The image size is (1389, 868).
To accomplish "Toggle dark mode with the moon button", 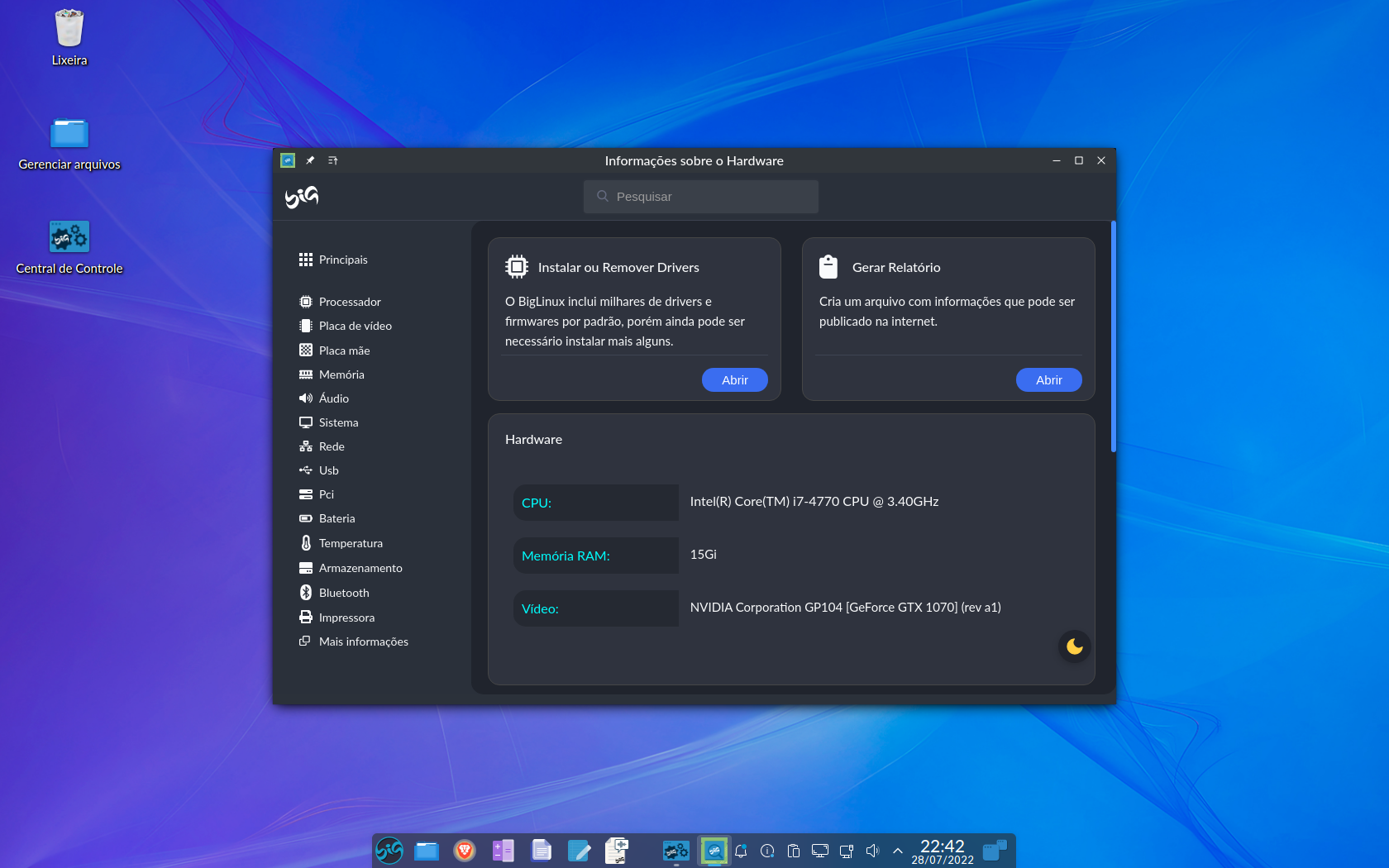I will (x=1075, y=646).
